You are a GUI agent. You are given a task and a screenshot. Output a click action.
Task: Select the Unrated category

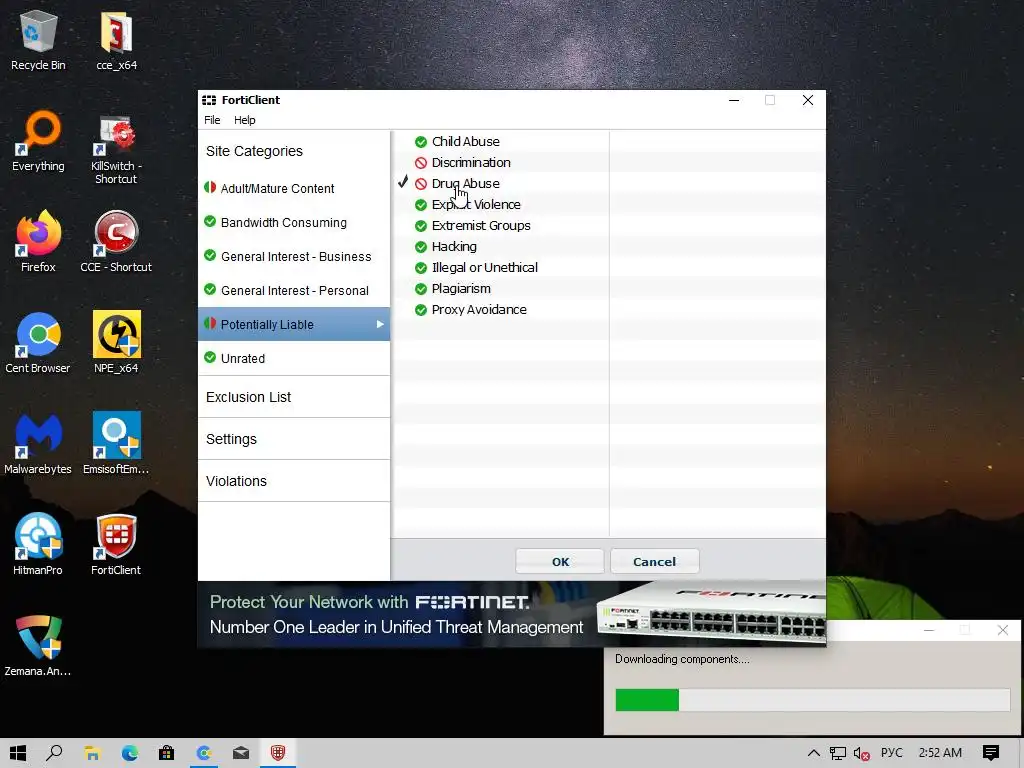point(294,358)
